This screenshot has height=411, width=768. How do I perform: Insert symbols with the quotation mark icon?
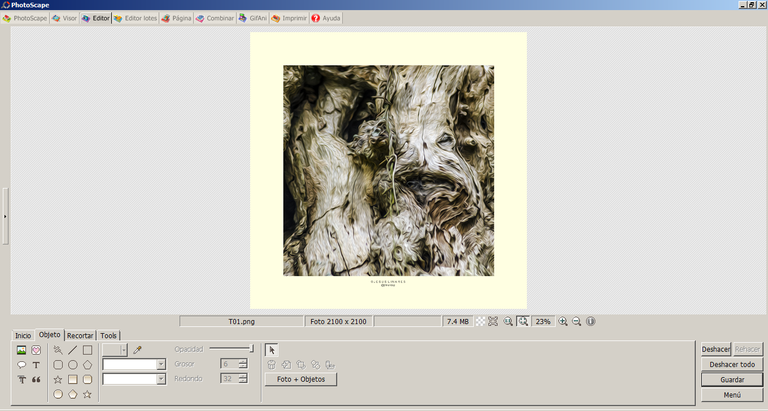(36, 379)
